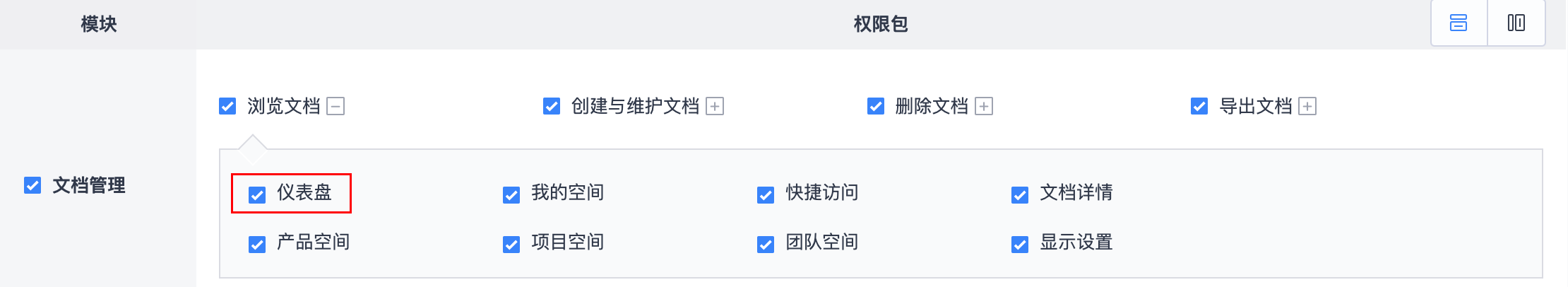This screenshot has height=287, width=1568.
Task: Expand the 导出文档 permission group
Action: point(1307,107)
